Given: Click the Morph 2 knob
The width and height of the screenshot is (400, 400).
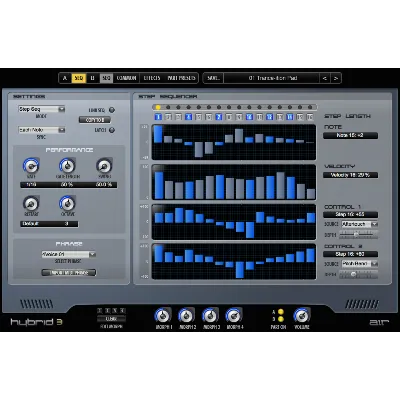Looking at the screenshot, I should [187, 315].
